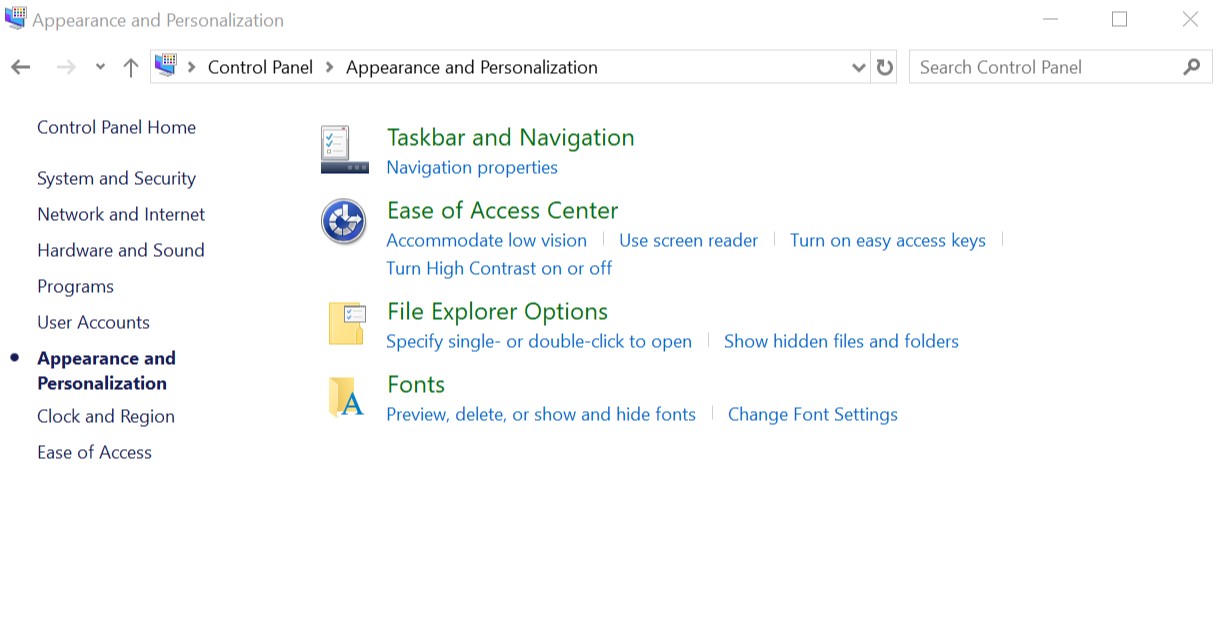This screenshot has height=621, width=1223.
Task: Open Change Font Settings link
Action: point(812,414)
